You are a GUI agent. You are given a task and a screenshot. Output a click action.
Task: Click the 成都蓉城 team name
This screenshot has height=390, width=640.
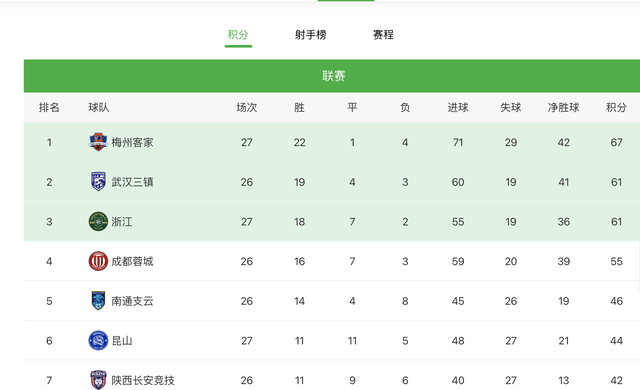pyautogui.click(x=132, y=261)
